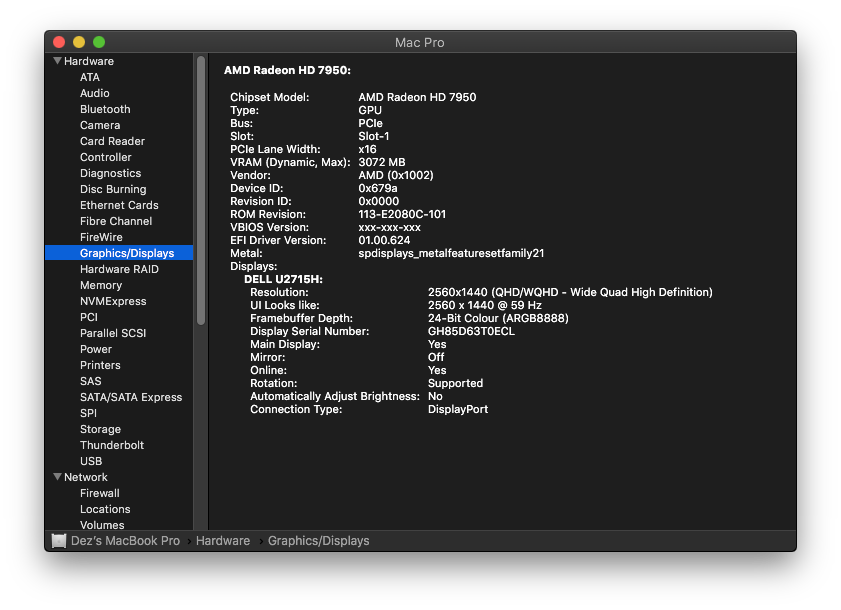Select Locations under Network
Viewport: 841px width, 610px height.
[105, 509]
